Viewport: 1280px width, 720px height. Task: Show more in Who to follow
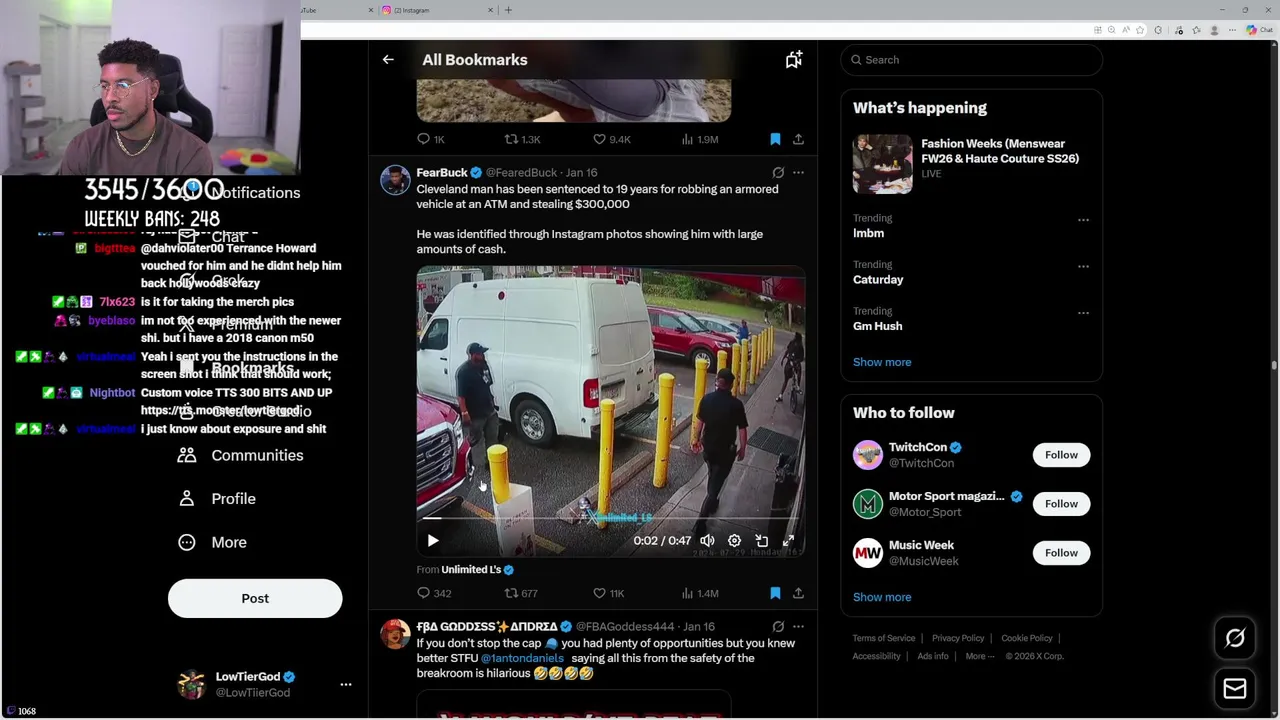pyautogui.click(x=882, y=597)
